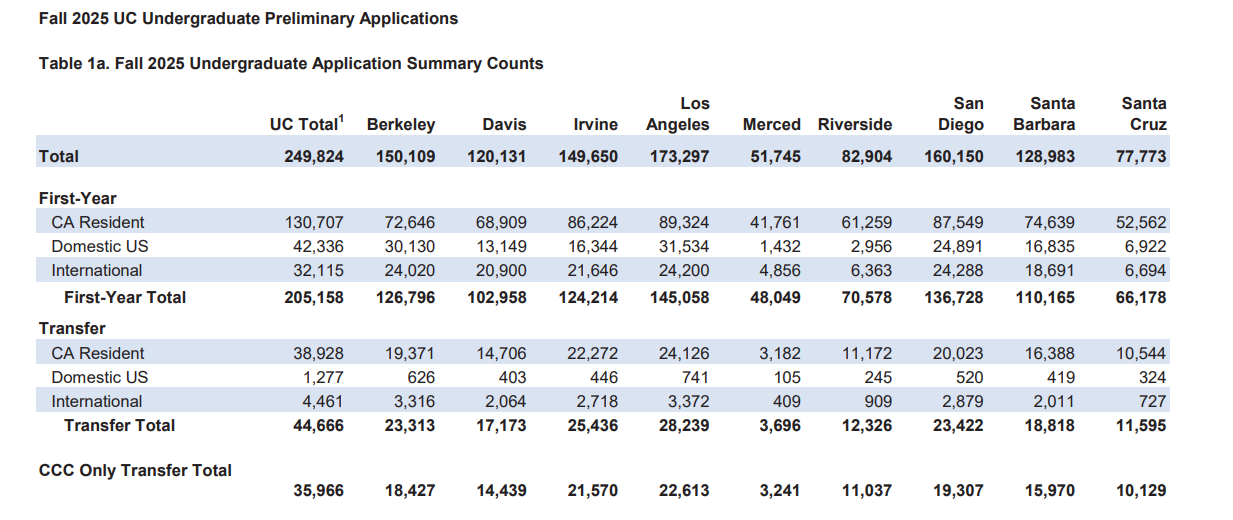Screen dimensions: 1233x520
Task: Select UC Total value 249,824
Action: tap(314, 157)
